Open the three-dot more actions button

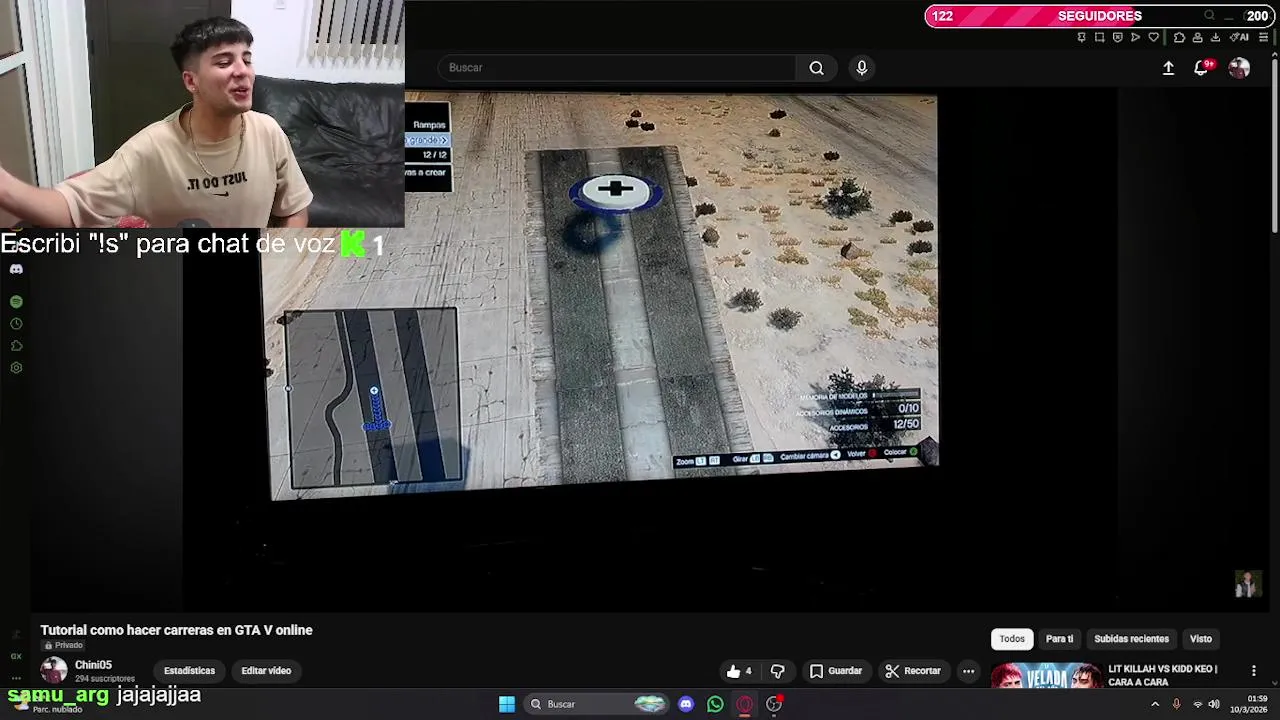968,671
